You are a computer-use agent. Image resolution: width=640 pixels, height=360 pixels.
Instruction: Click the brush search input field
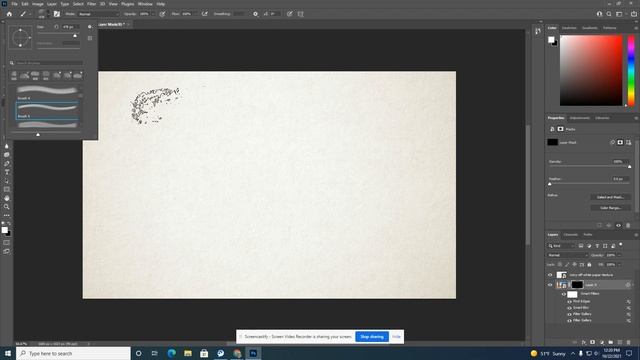[x=49, y=63]
